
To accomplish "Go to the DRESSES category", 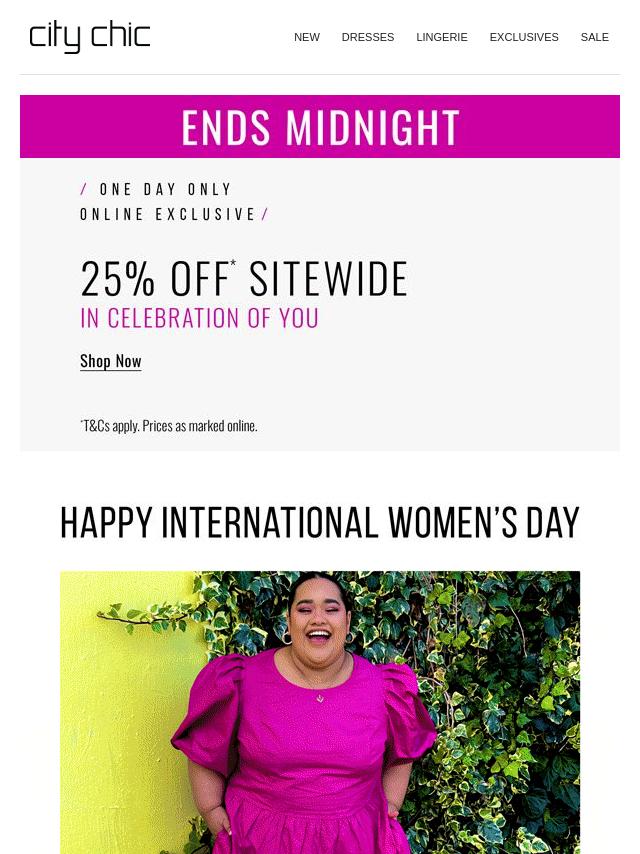I will tap(368, 37).
